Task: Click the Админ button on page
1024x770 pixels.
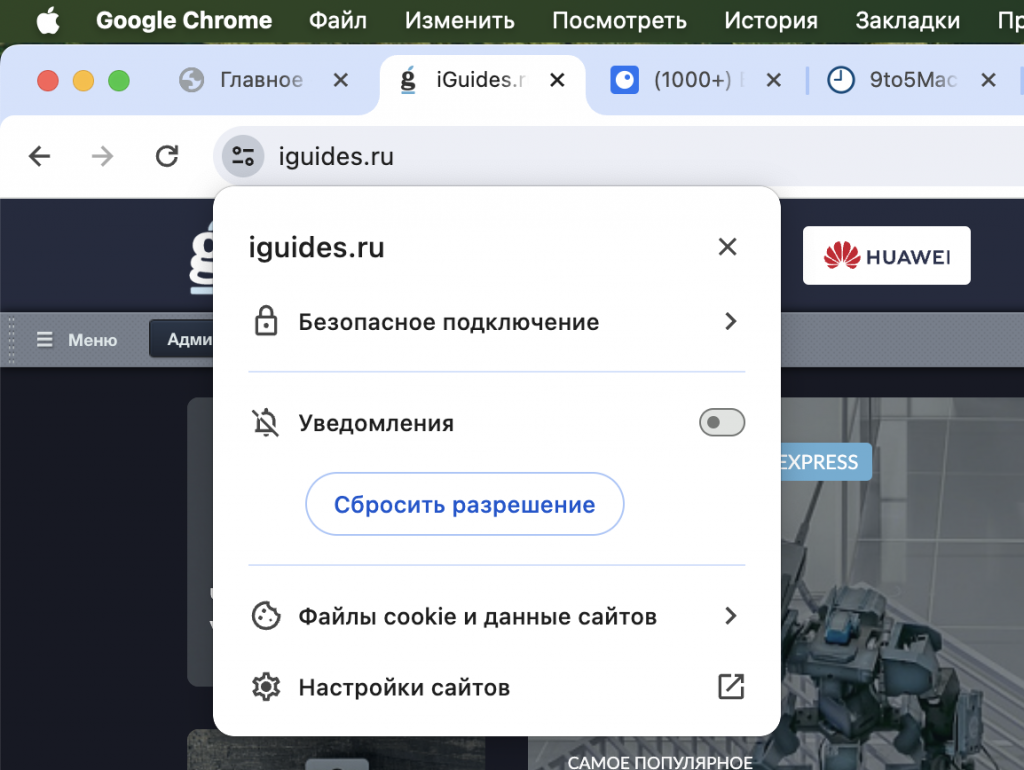Action: (182, 339)
